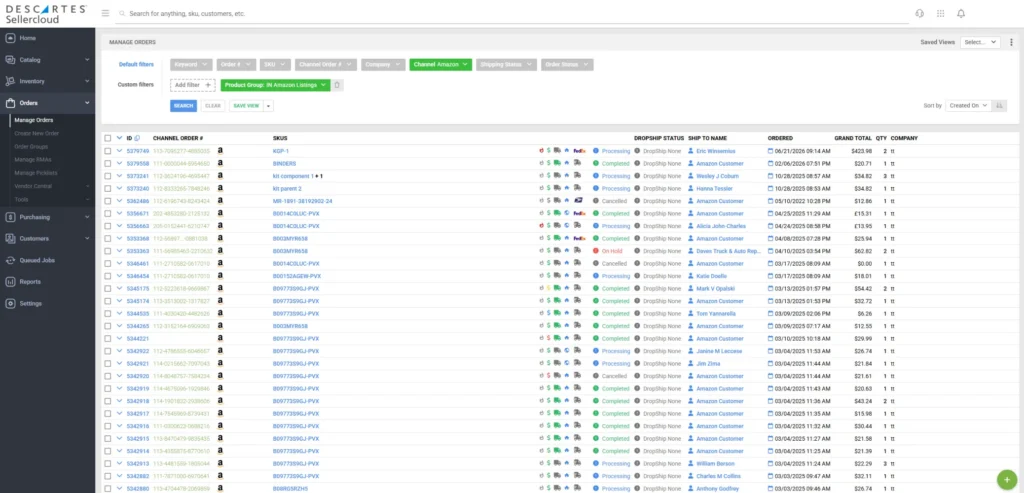Click the blue Search button
Screen dimensions: 1024x493
click(184, 106)
